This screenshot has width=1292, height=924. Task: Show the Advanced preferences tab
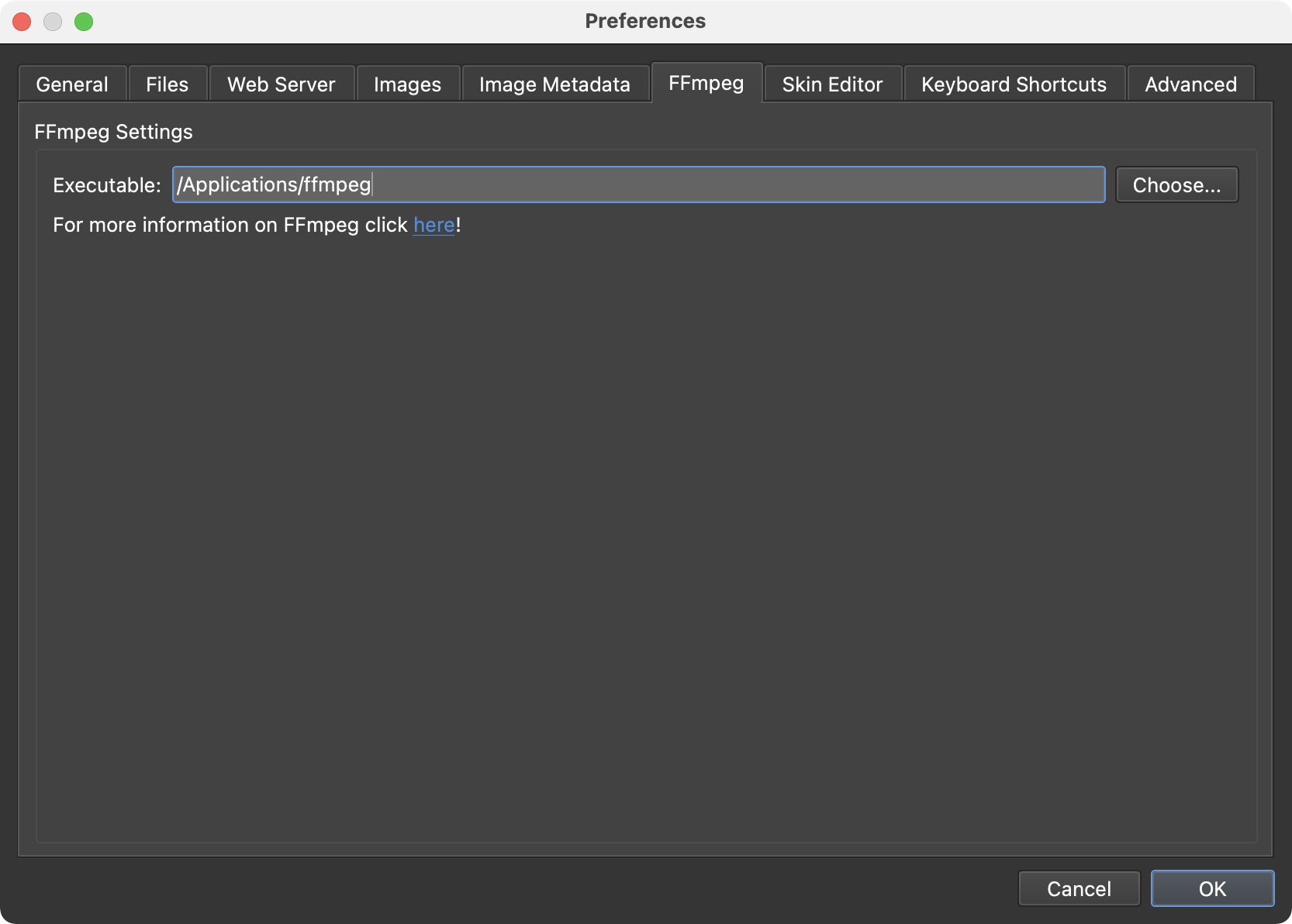[x=1190, y=84]
